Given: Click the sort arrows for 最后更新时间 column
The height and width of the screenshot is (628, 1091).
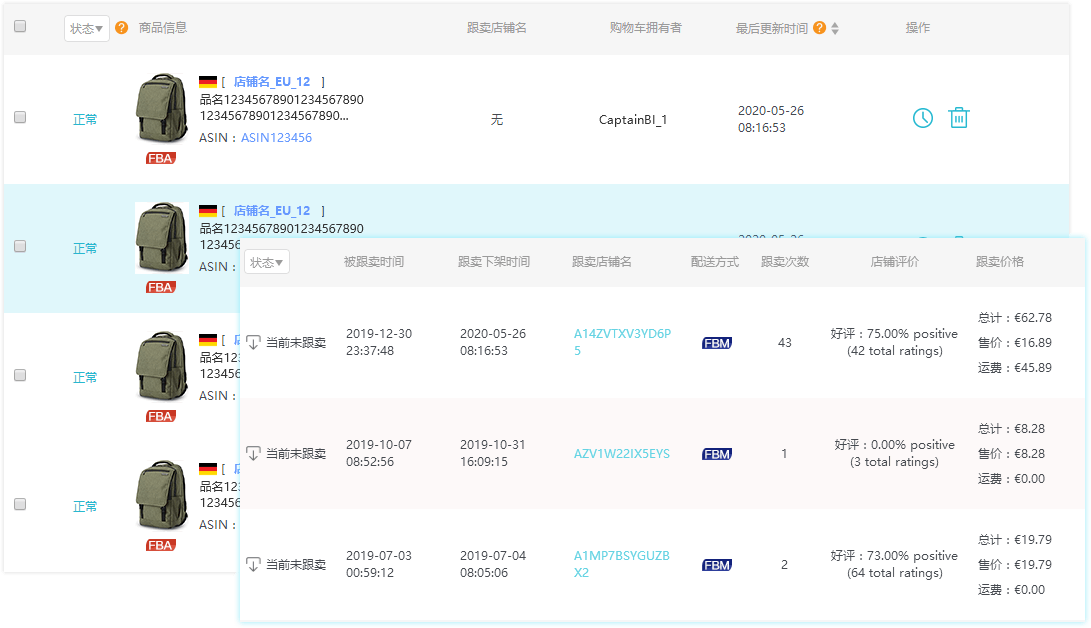Looking at the screenshot, I should click(835, 29).
